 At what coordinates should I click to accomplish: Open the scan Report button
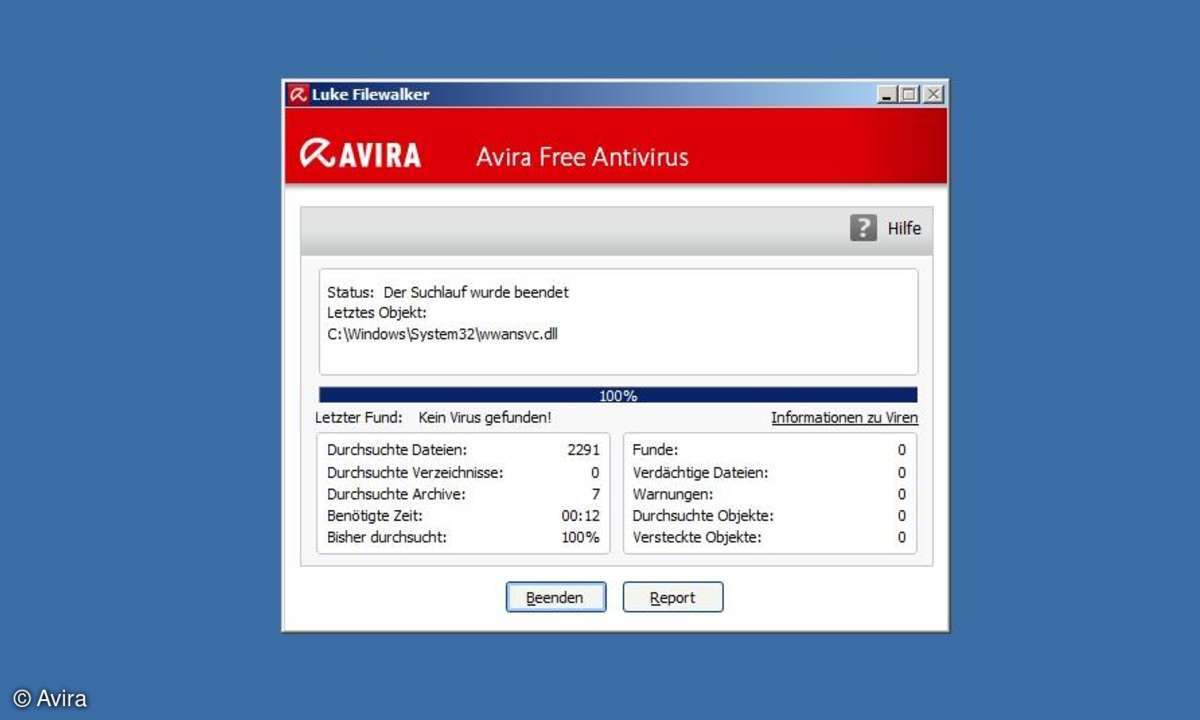tap(673, 598)
